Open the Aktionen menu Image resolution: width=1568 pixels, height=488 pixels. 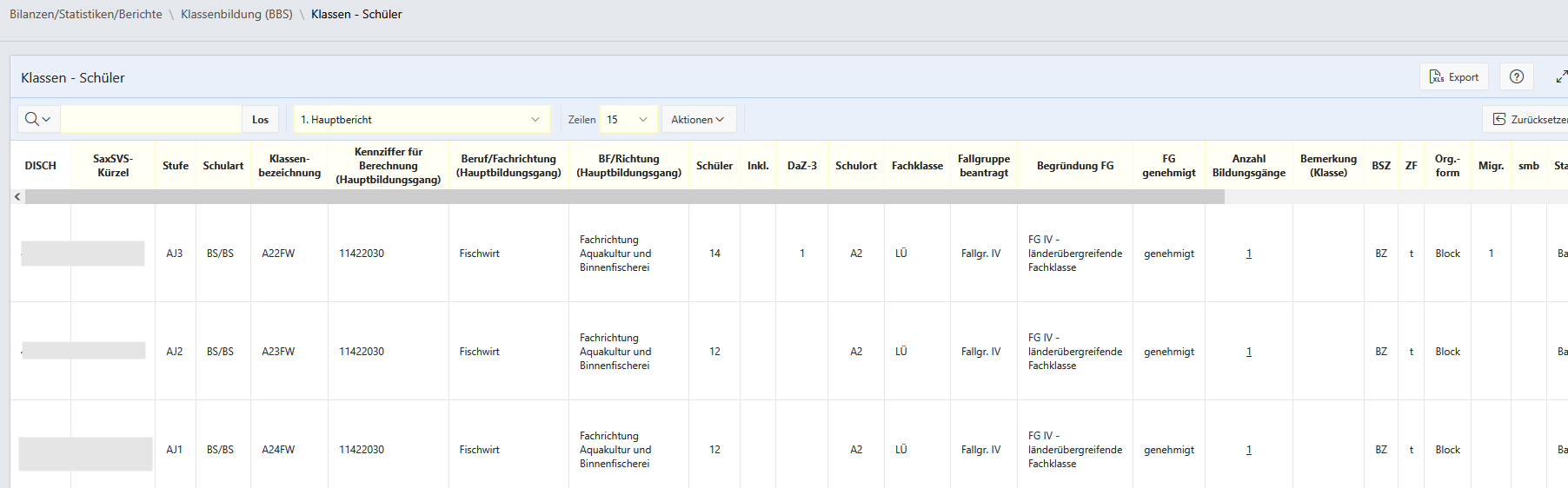click(x=698, y=120)
